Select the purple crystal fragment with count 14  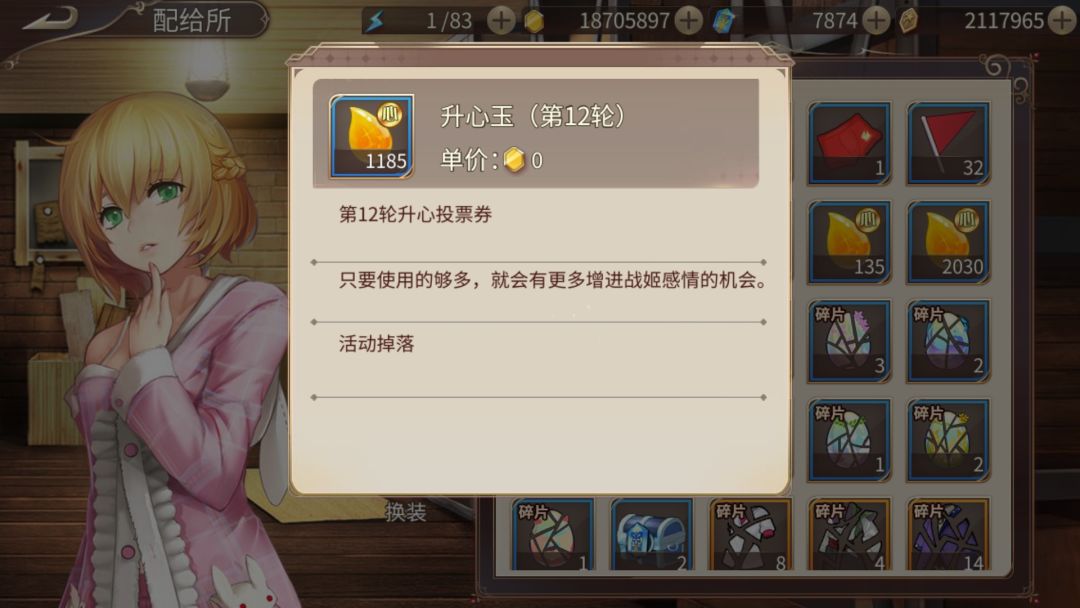(x=948, y=535)
